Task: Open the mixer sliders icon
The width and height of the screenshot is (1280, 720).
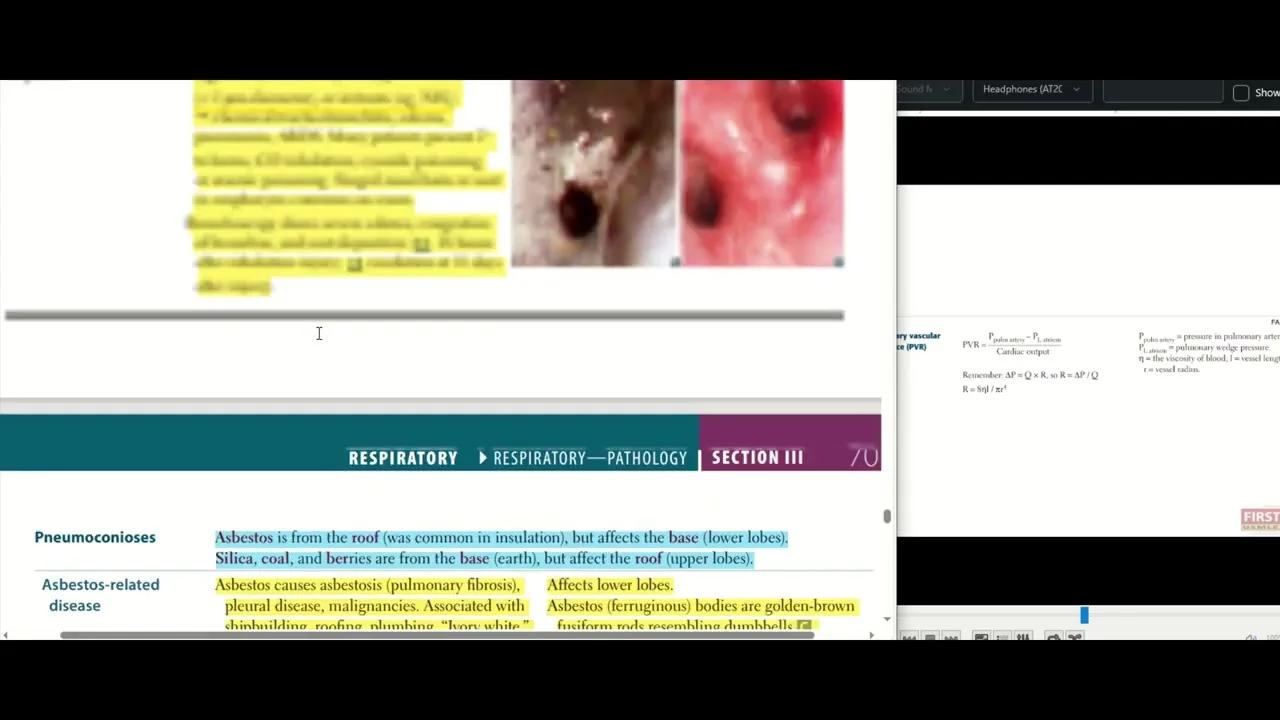Action: (1022, 637)
